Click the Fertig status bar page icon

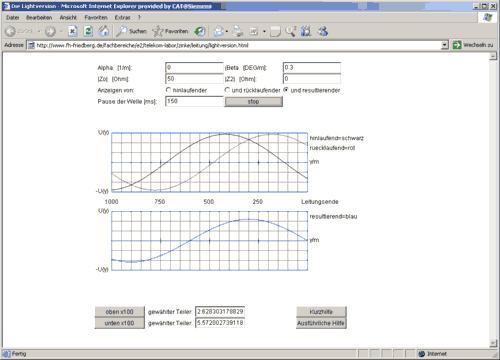(x=7, y=354)
